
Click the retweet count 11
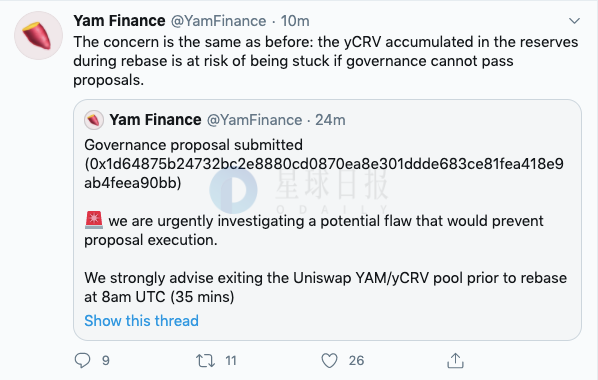231,361
